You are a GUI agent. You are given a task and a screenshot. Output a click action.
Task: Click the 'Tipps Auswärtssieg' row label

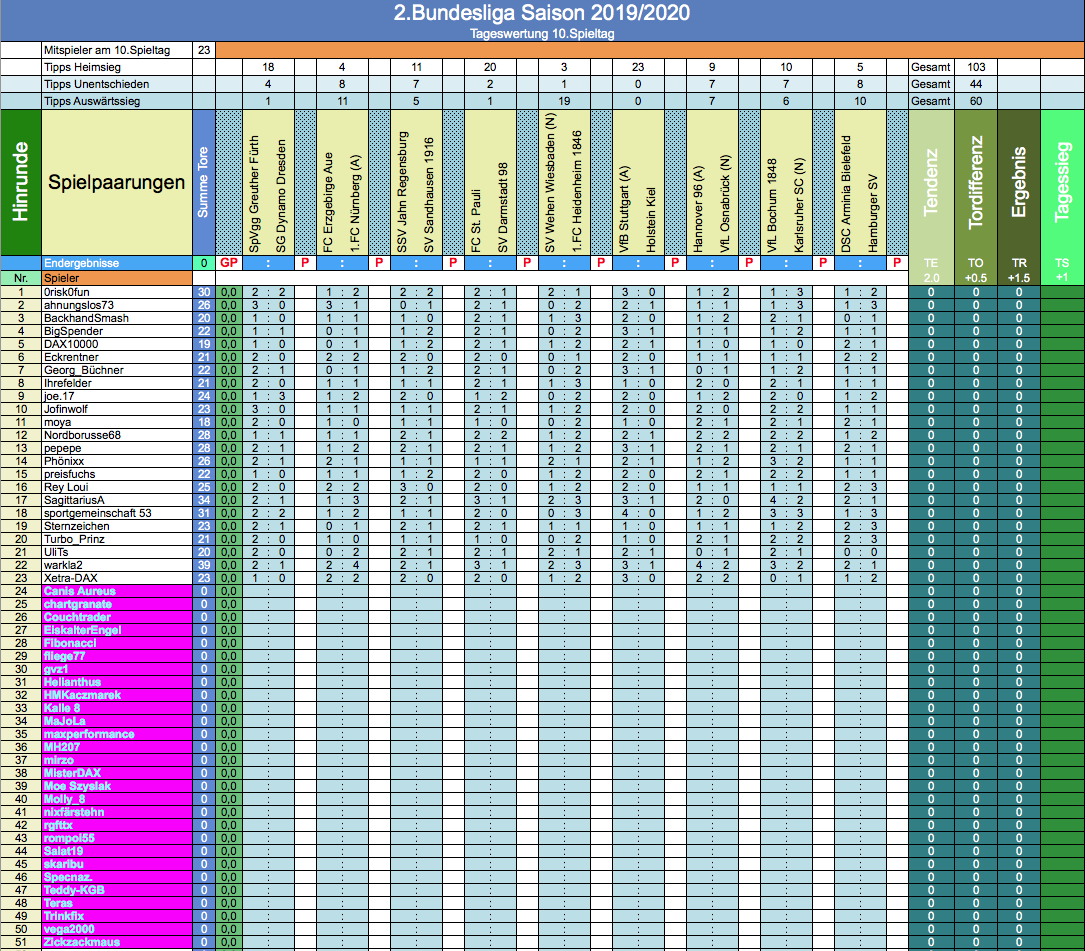[x=117, y=101]
